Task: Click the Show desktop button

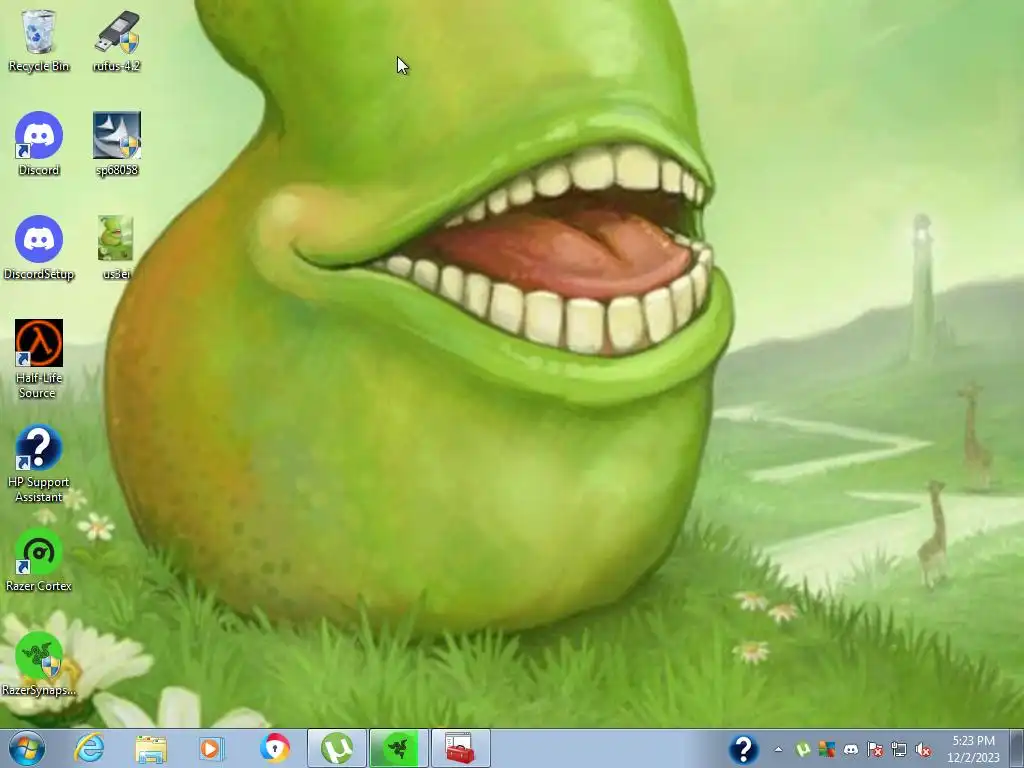Action: click(1017, 748)
